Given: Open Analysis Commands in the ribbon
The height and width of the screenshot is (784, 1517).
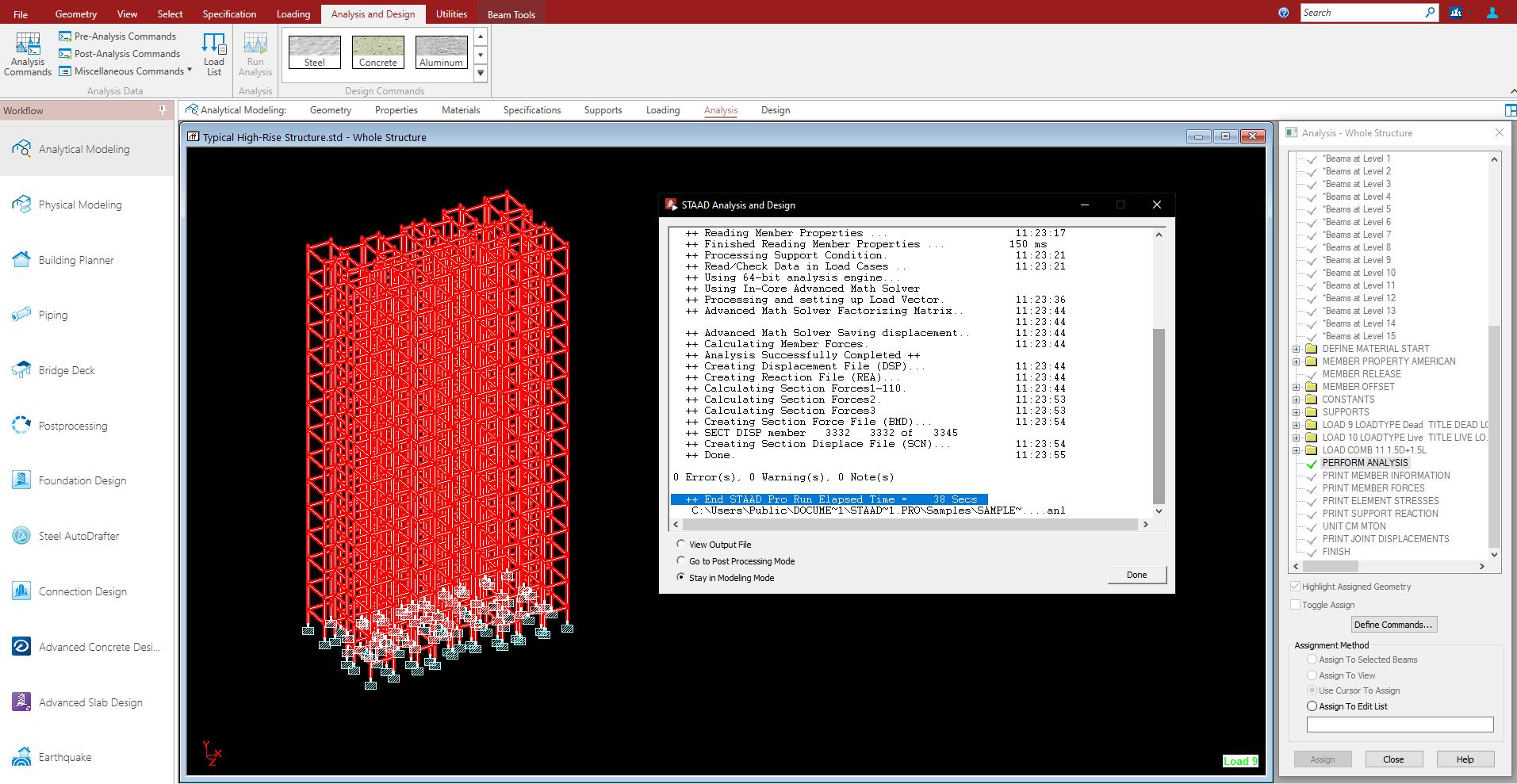Looking at the screenshot, I should click(x=28, y=55).
